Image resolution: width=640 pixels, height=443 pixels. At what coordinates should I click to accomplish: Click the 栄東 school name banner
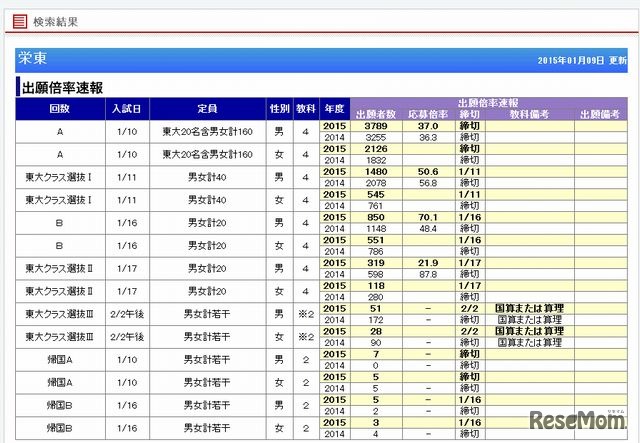point(321,60)
